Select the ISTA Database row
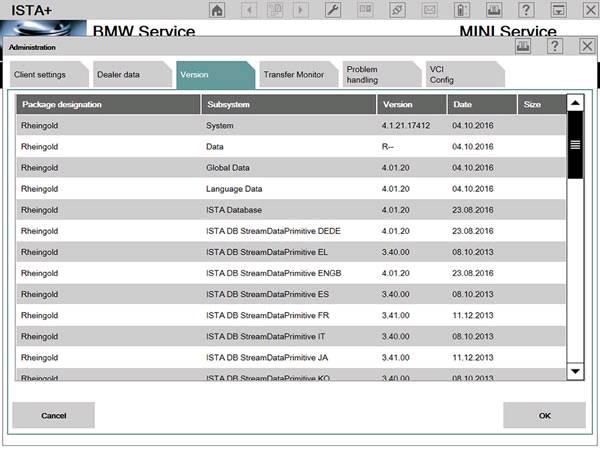600x450 pixels. point(291,210)
